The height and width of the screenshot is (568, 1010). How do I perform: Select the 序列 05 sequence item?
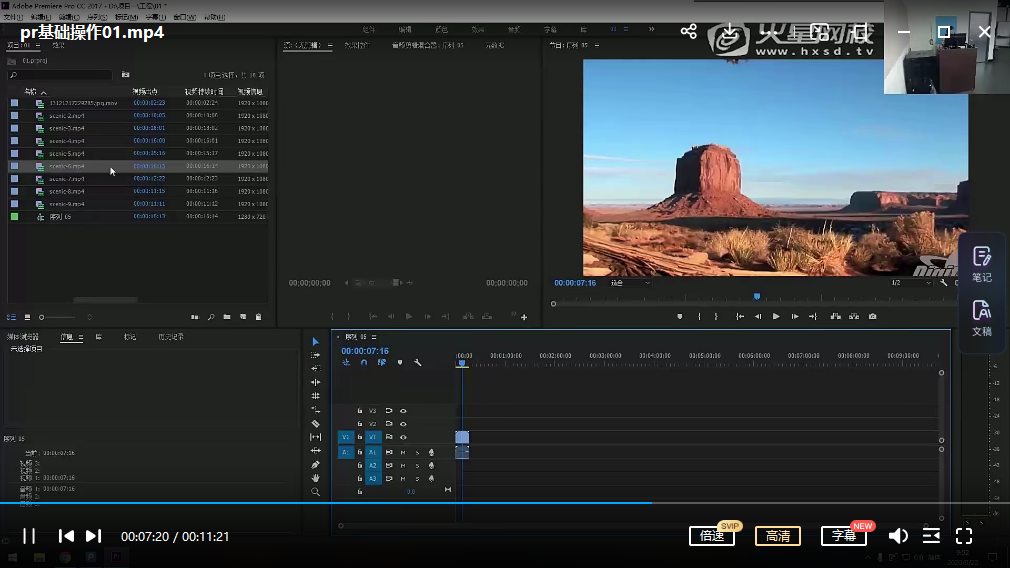click(x=60, y=217)
